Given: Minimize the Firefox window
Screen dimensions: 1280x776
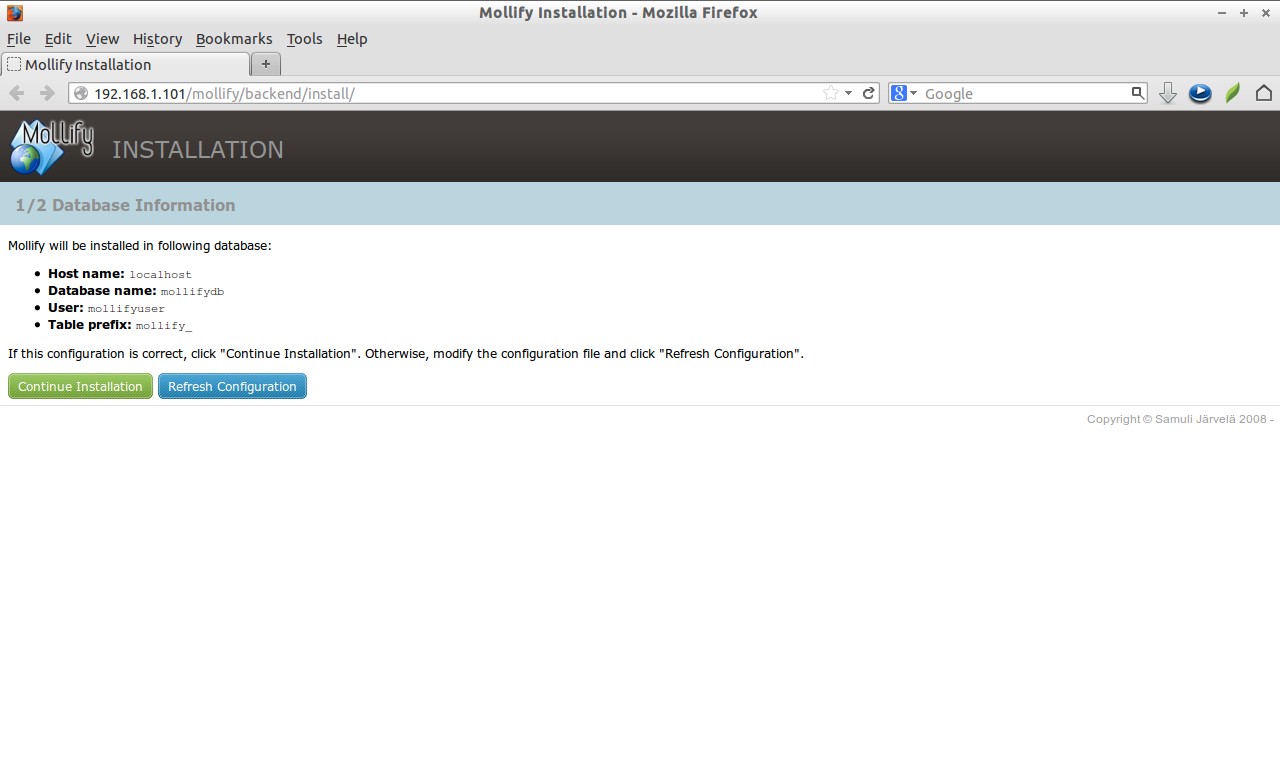Looking at the screenshot, I should tap(1223, 13).
